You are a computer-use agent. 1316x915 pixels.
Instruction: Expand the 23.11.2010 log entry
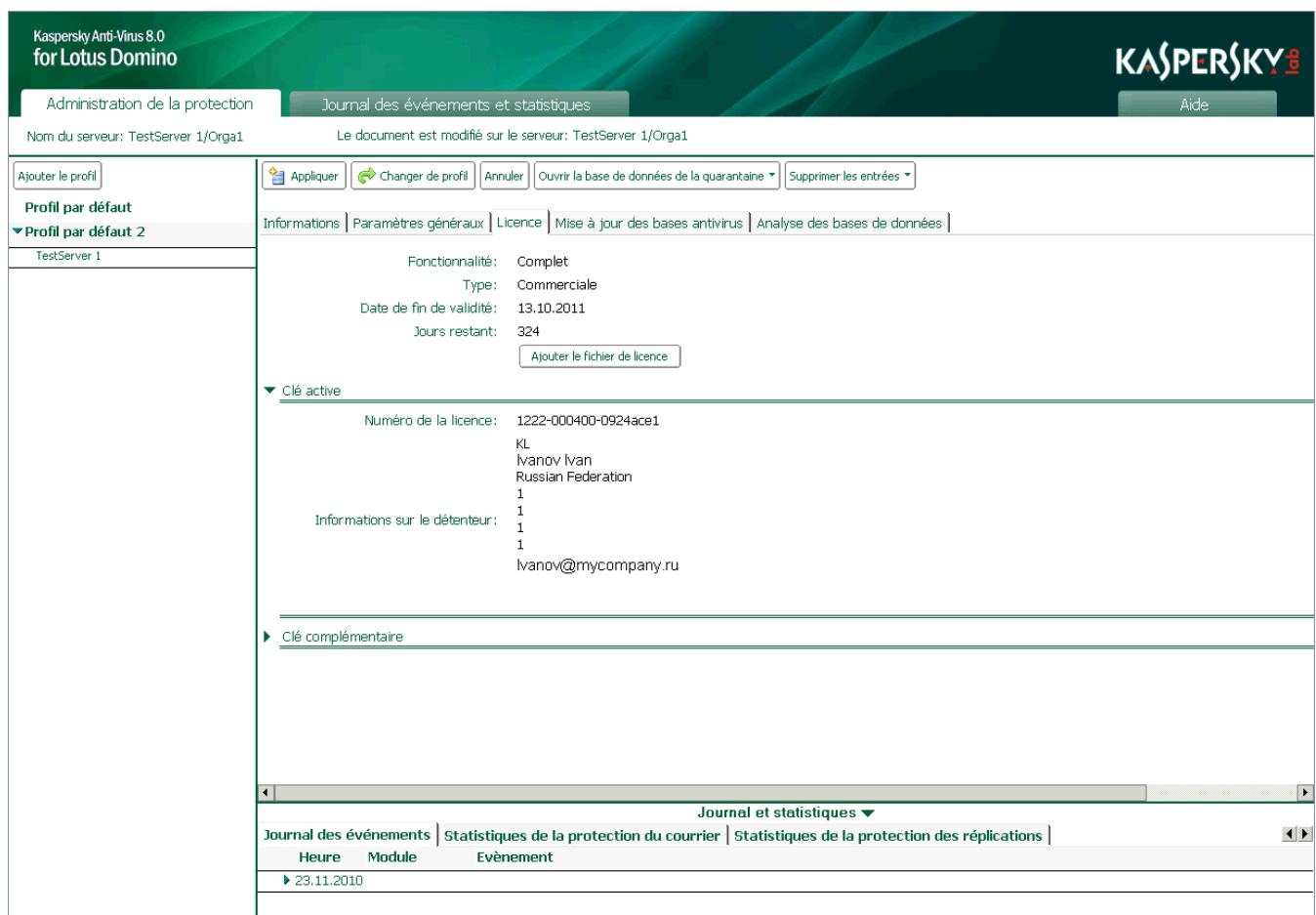287,880
